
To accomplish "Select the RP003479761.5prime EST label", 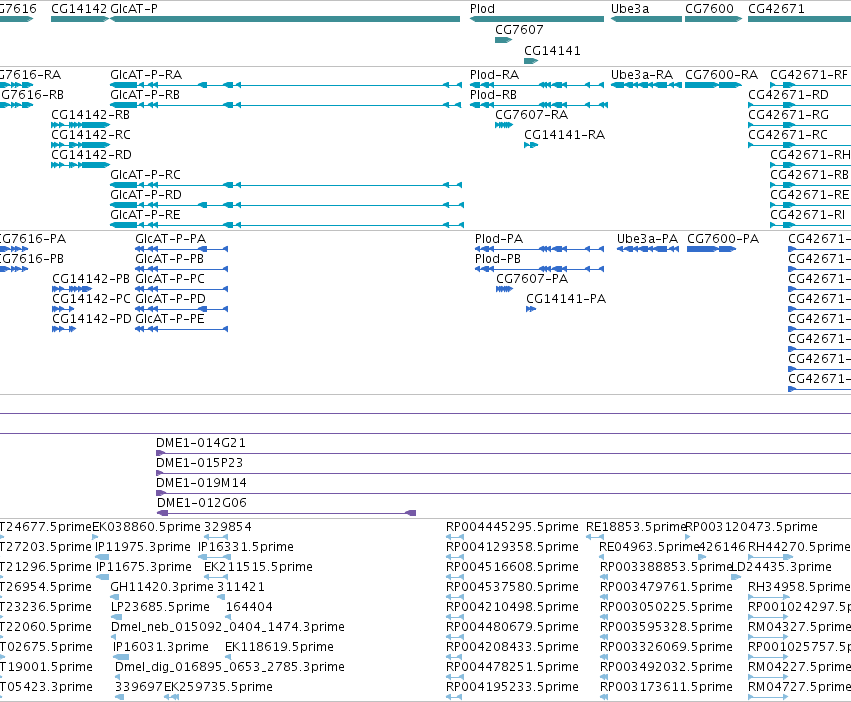I will [x=666, y=587].
